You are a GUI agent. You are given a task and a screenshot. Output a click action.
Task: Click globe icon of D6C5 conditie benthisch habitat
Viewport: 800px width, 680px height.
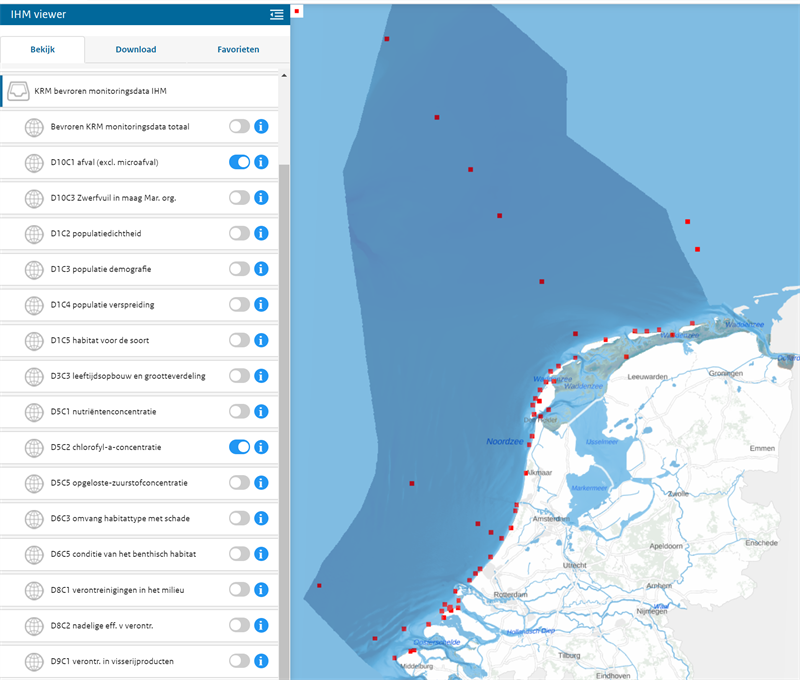click(x=34, y=555)
